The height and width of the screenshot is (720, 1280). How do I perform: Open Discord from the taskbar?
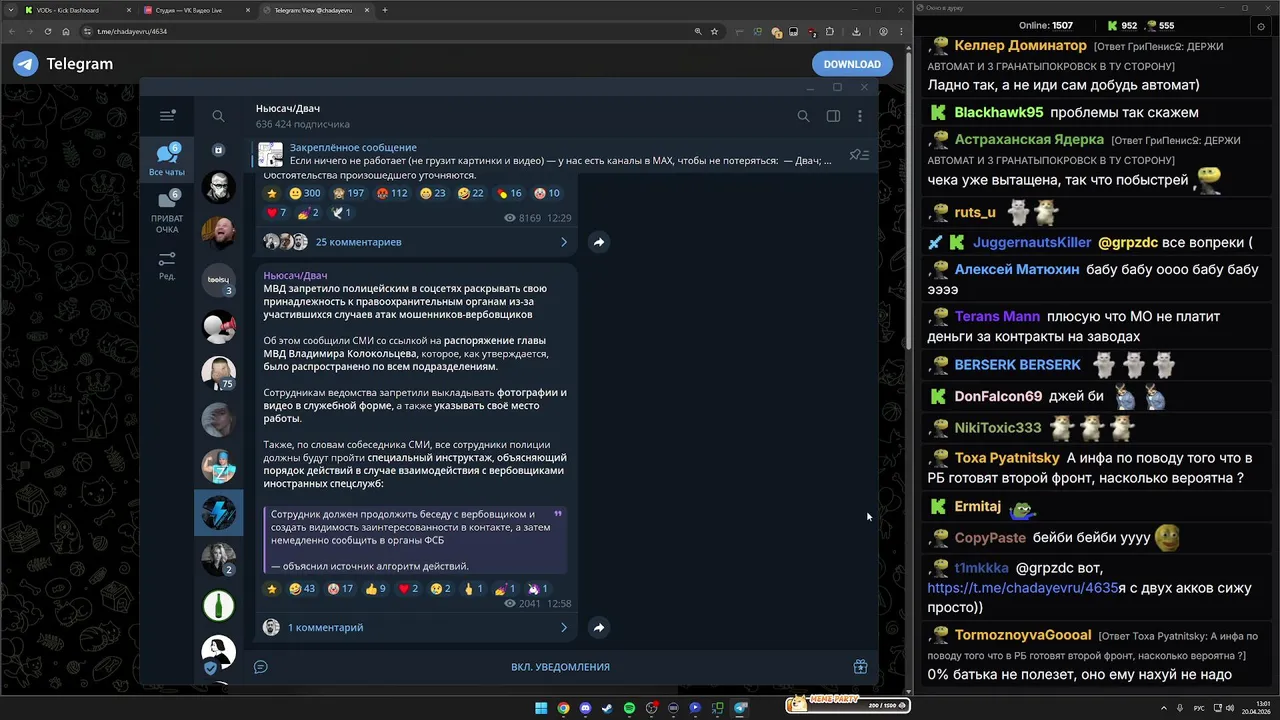pyautogui.click(x=585, y=708)
